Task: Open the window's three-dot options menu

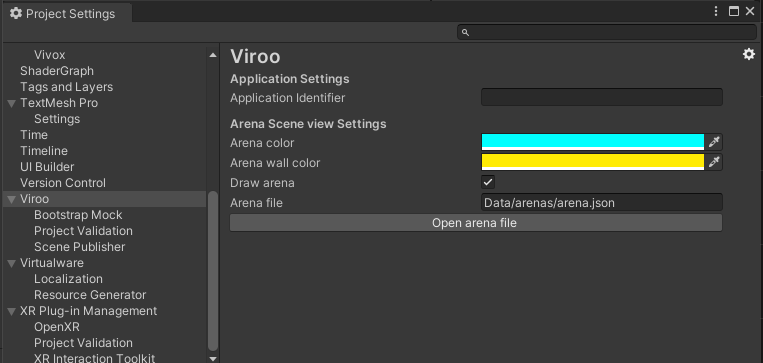Action: (716, 11)
